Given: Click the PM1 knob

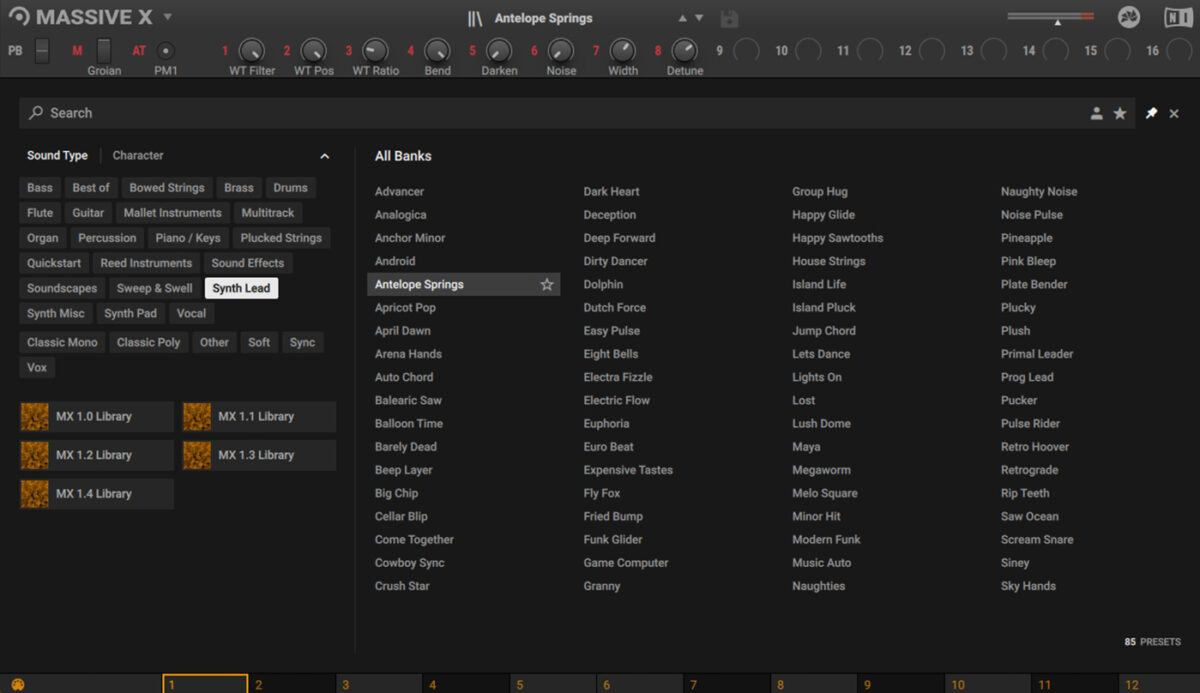Looking at the screenshot, I should point(166,51).
